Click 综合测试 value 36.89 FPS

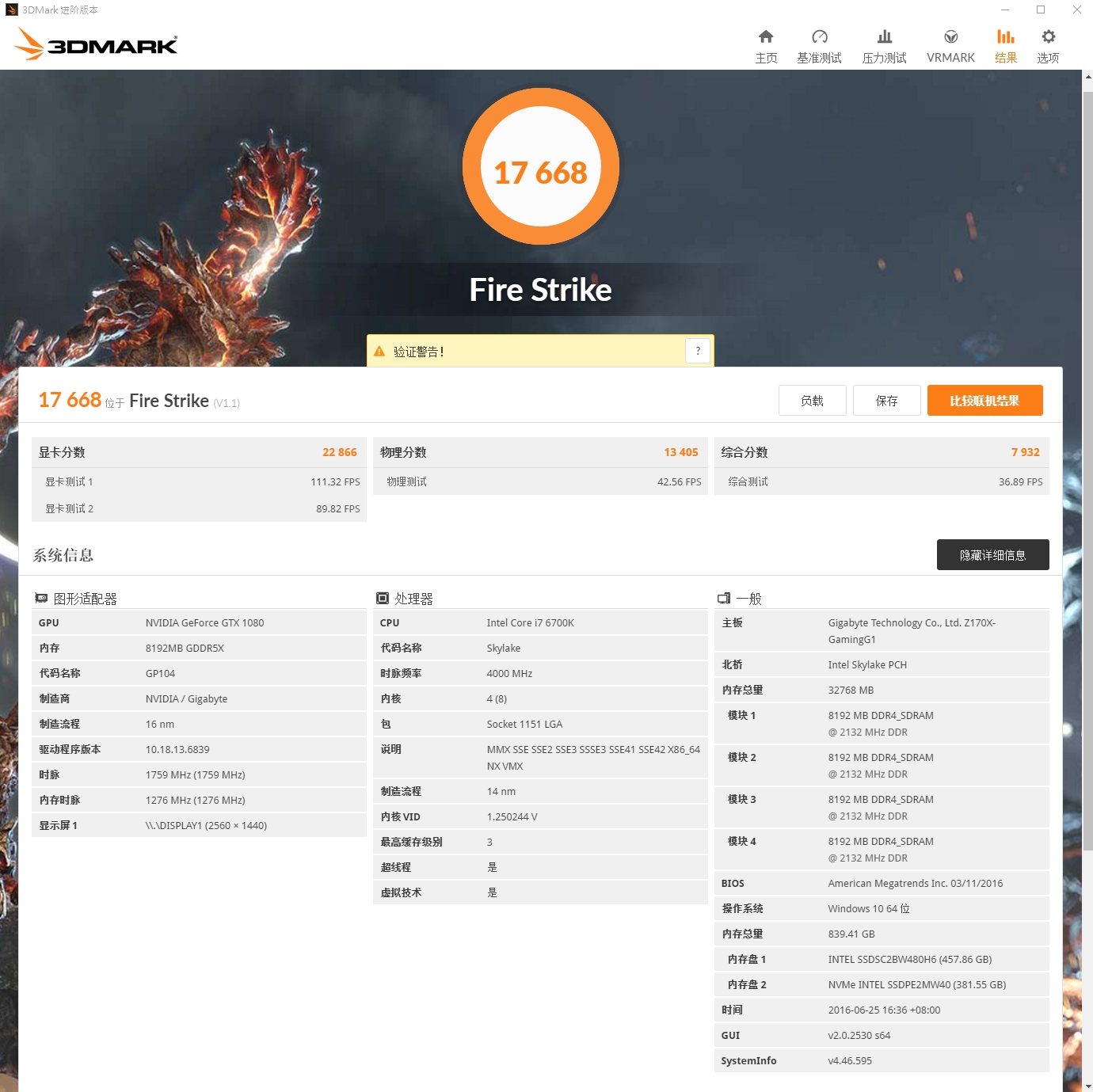tap(1021, 481)
